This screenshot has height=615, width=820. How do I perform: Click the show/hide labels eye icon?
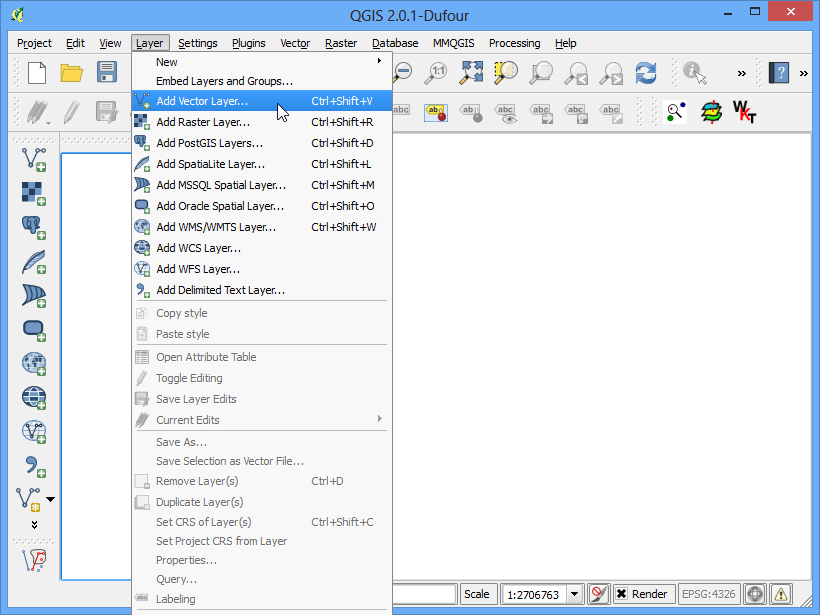tap(506, 113)
